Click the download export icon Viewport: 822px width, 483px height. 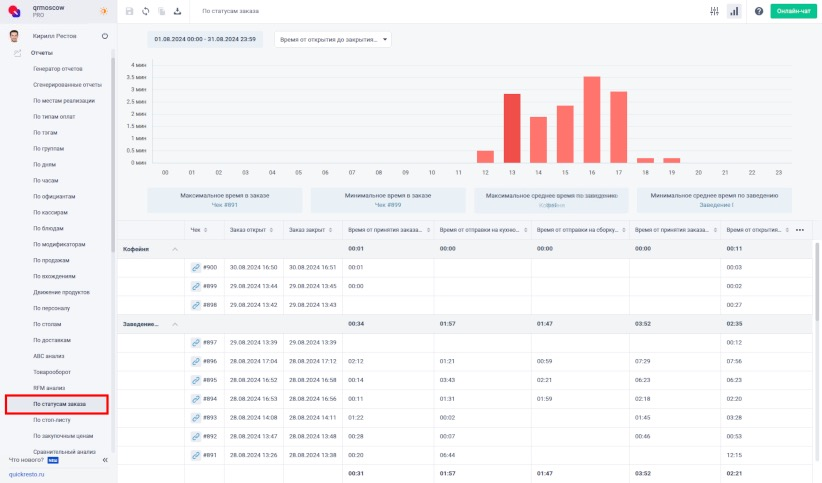point(178,11)
